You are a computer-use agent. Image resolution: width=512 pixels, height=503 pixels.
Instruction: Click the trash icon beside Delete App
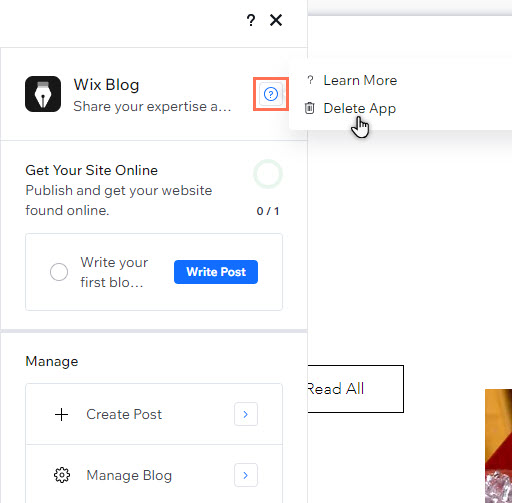tap(309, 108)
